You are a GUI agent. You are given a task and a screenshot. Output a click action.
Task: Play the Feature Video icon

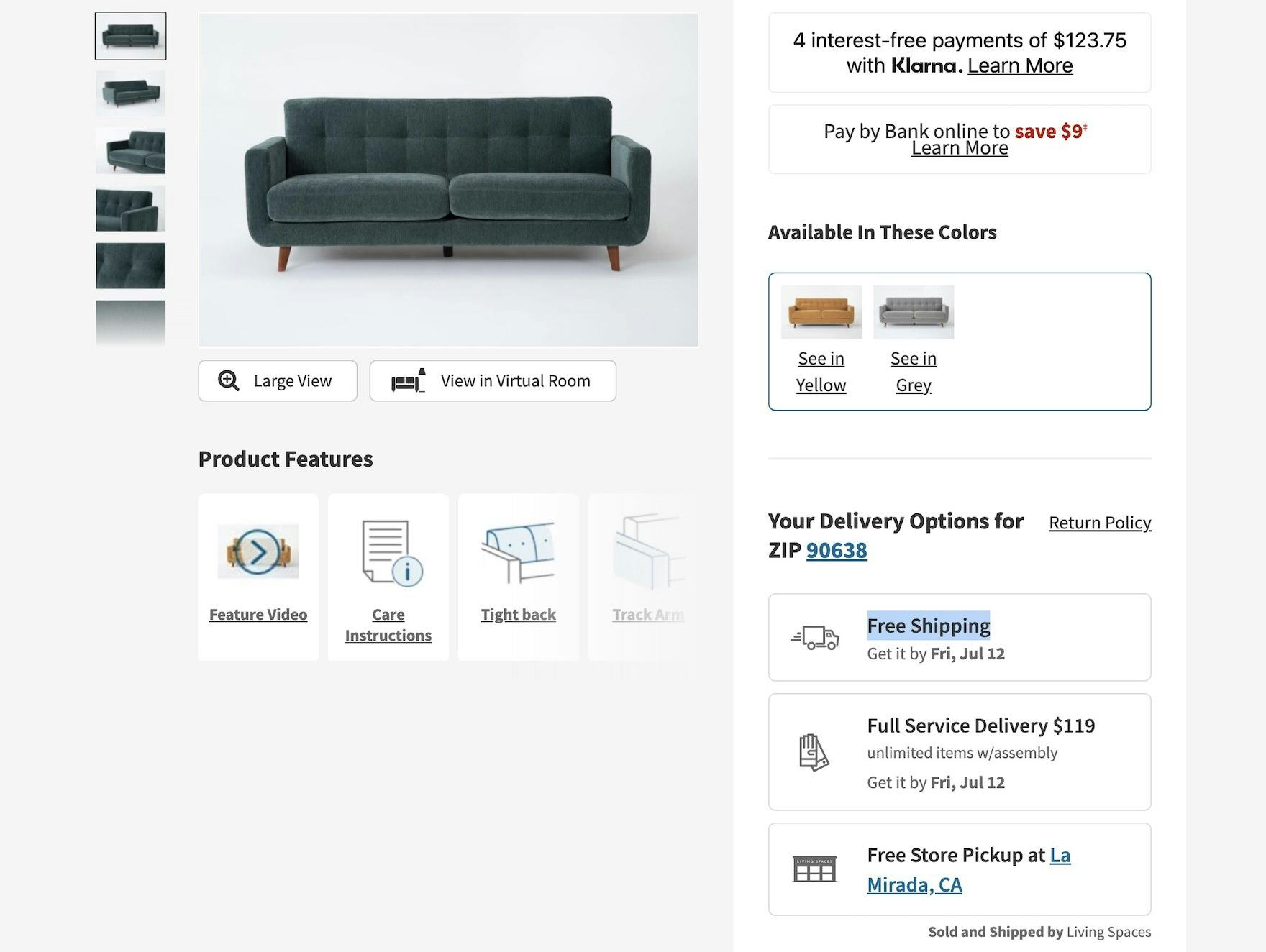(258, 551)
